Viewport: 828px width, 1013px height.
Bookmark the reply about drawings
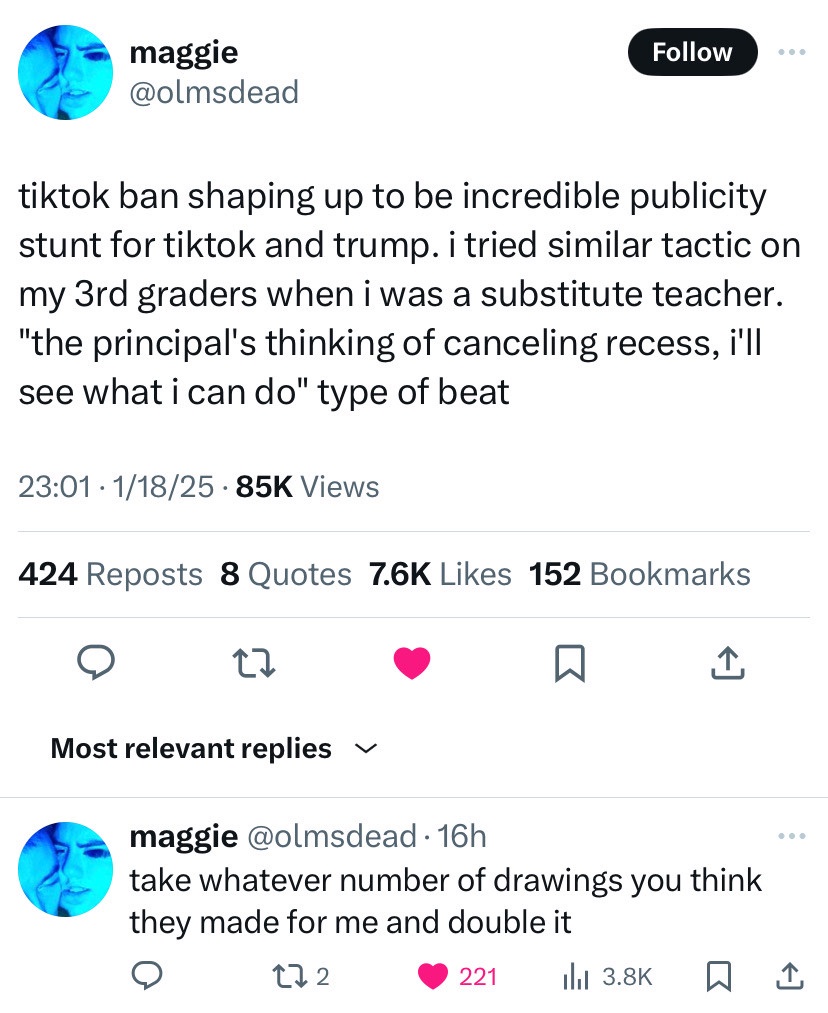(718, 976)
